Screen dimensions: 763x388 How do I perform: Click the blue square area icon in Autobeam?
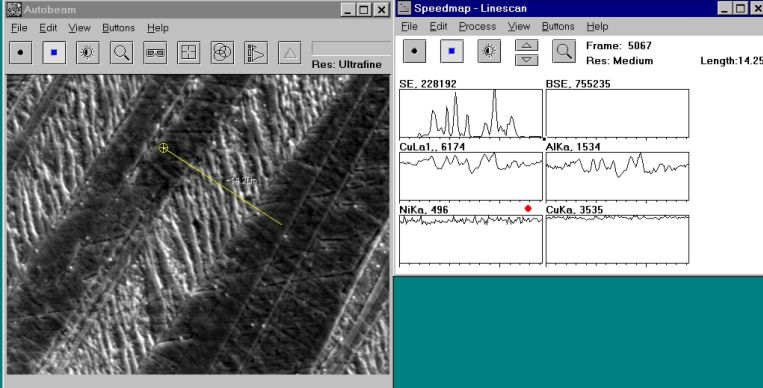tap(54, 53)
